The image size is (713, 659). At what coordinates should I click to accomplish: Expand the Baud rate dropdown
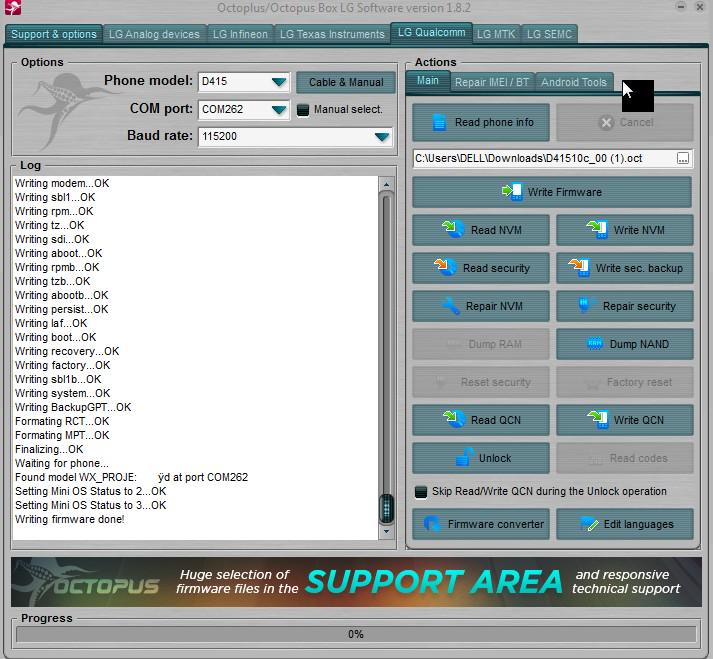tap(382, 136)
